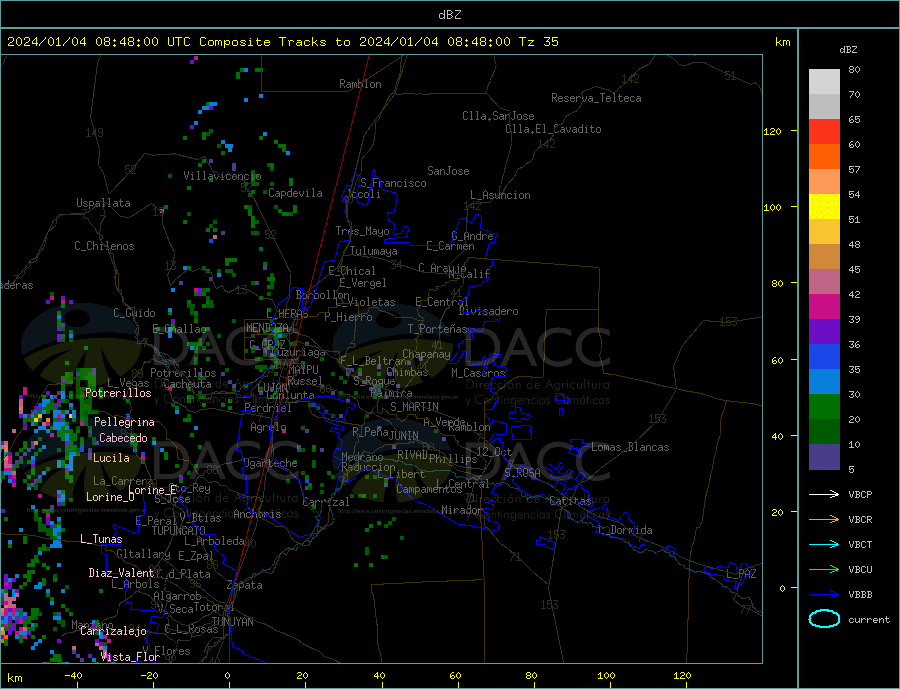Click the magenta 42 dBZ legend swatch

pos(824,307)
